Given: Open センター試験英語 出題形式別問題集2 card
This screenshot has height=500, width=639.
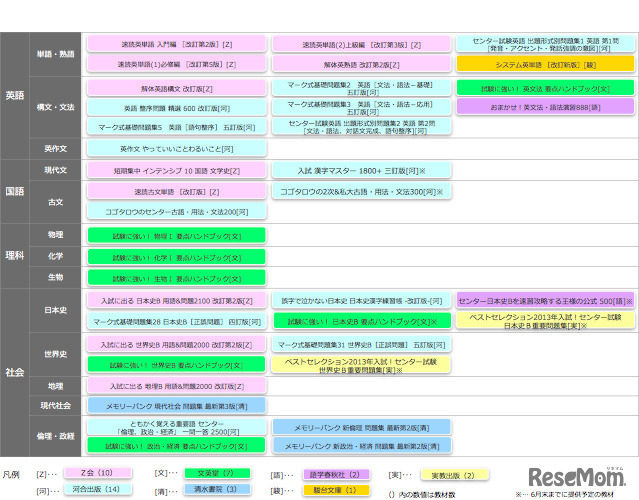Looking at the screenshot, I should tap(361, 127).
